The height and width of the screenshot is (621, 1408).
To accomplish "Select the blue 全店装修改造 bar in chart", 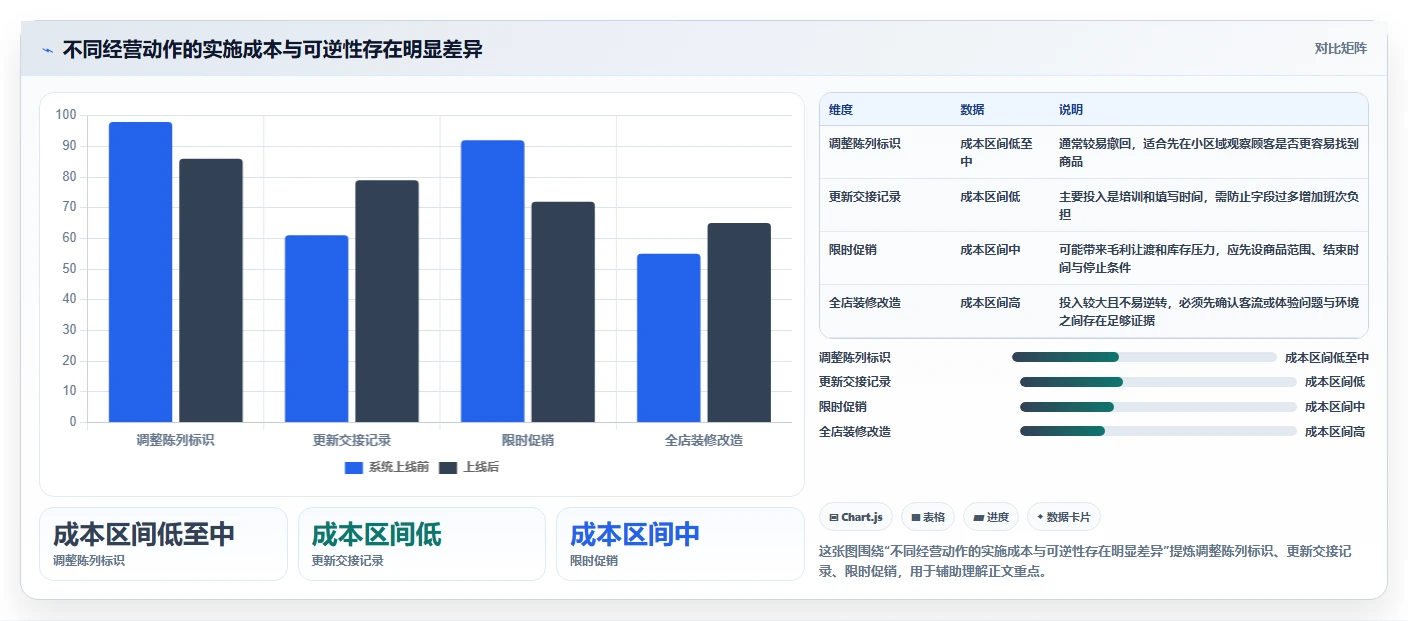I will pyautogui.click(x=668, y=338).
